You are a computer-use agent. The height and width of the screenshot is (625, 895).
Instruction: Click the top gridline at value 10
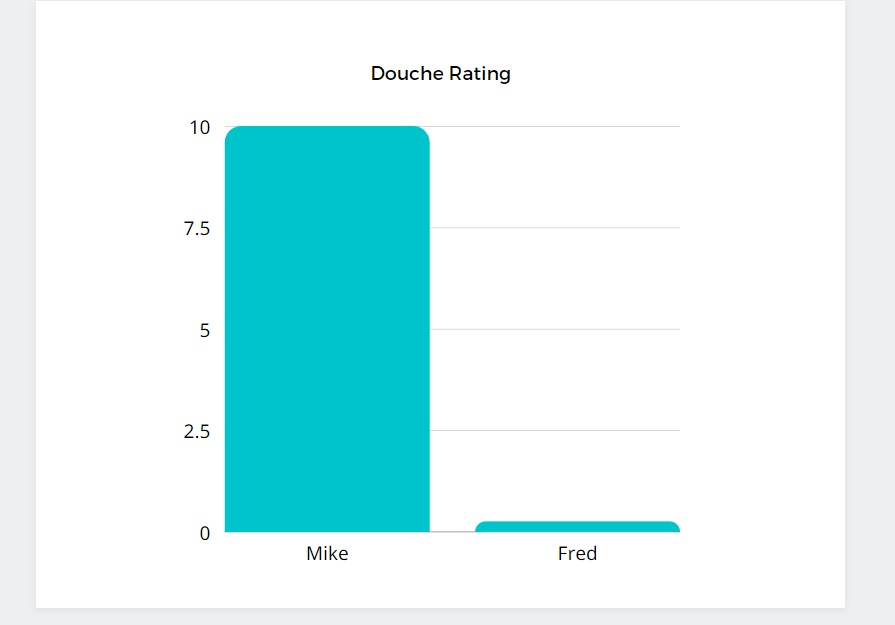pos(555,127)
